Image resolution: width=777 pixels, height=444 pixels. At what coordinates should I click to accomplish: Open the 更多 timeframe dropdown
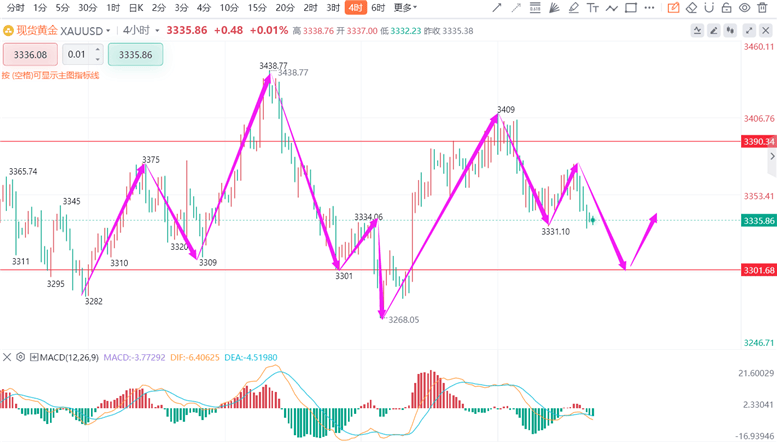405,7
